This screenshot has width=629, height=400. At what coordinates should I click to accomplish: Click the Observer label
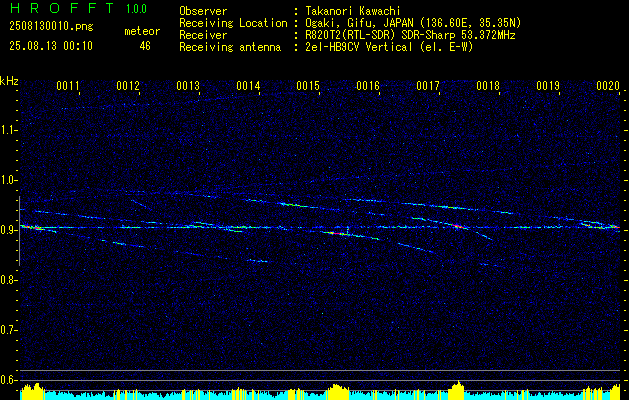(x=203, y=11)
